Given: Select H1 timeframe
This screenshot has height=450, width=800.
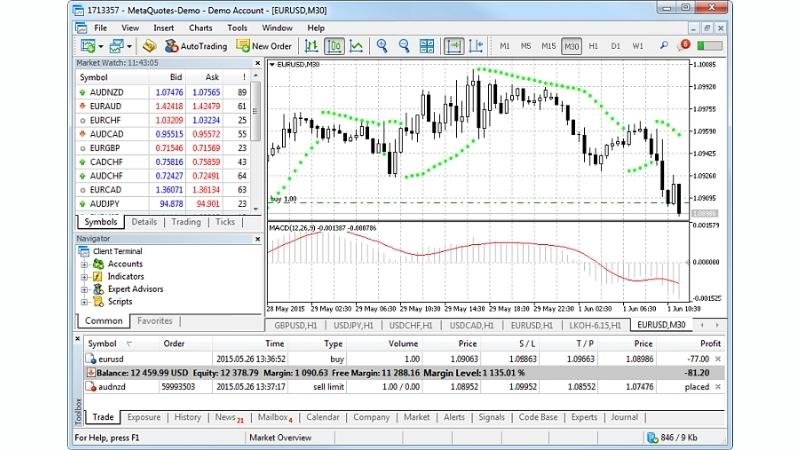Looking at the screenshot, I should 593,46.
